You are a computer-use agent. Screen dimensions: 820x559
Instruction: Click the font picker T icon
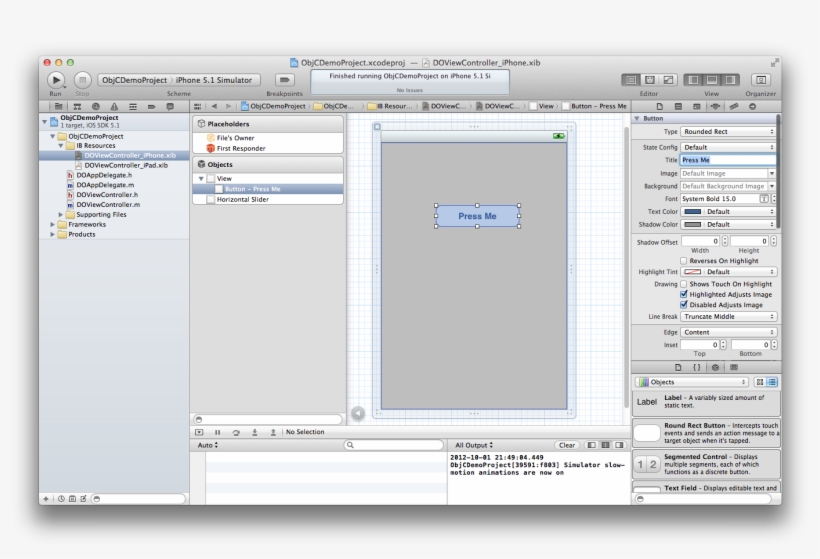[x=764, y=199]
